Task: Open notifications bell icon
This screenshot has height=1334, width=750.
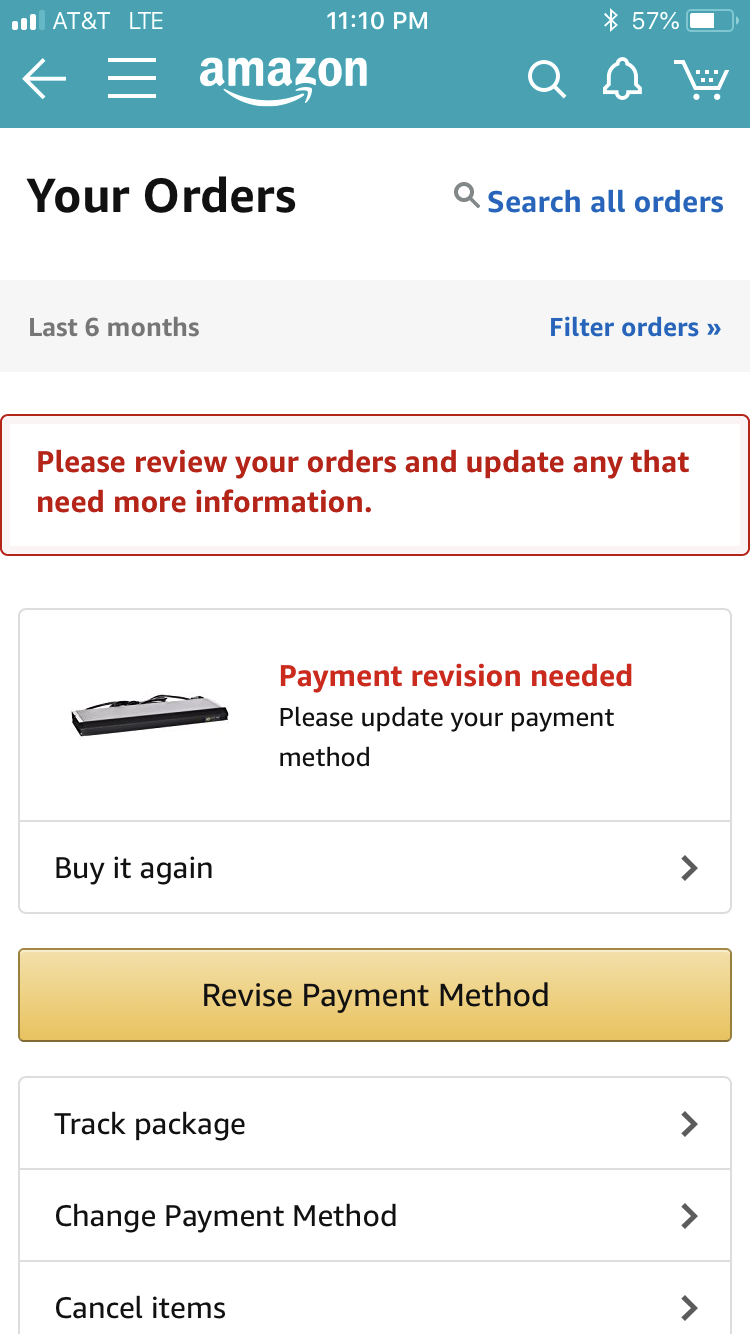Action: [621, 79]
